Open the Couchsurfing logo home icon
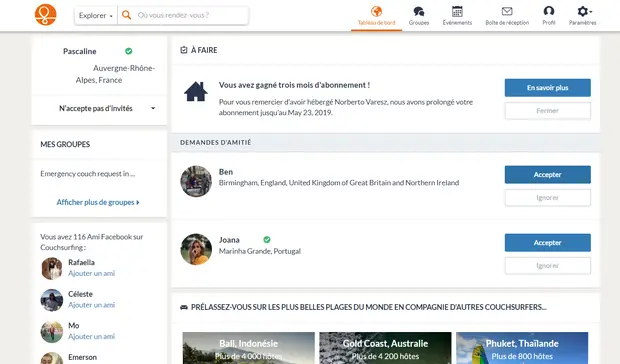Screen dimensions: 620x364 point(45,15)
